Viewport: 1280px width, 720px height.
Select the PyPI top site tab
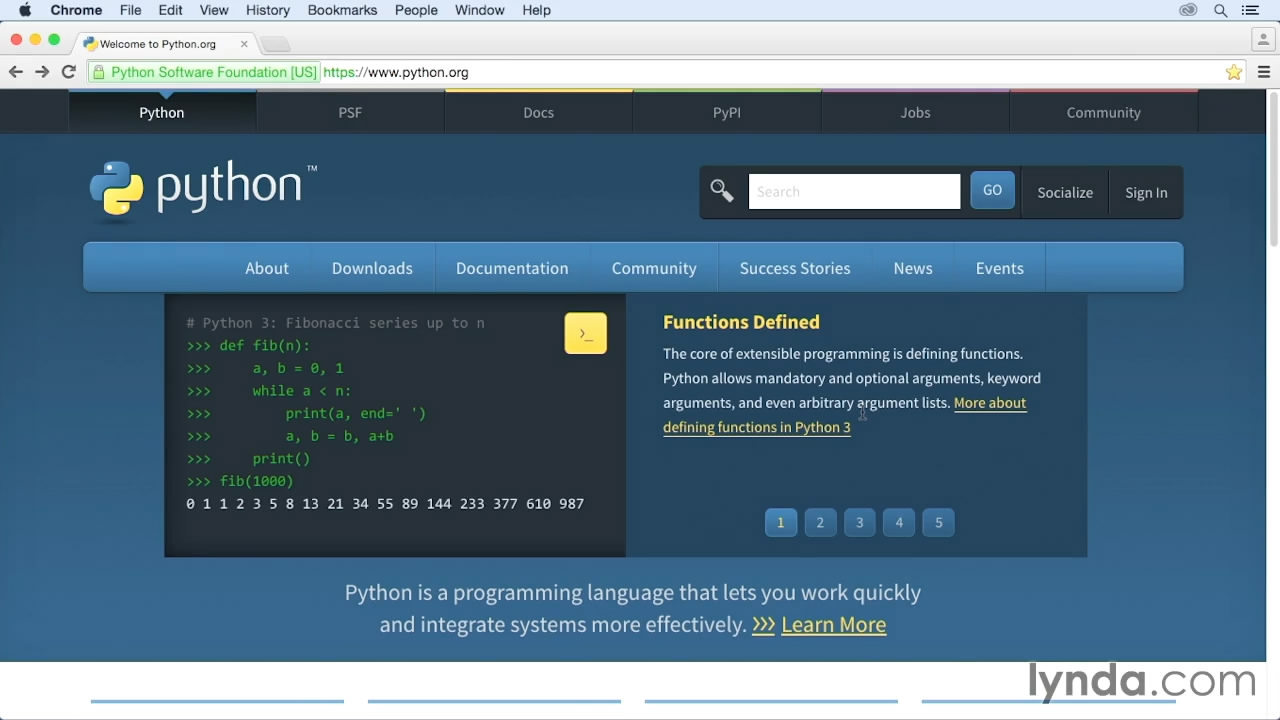click(x=727, y=112)
